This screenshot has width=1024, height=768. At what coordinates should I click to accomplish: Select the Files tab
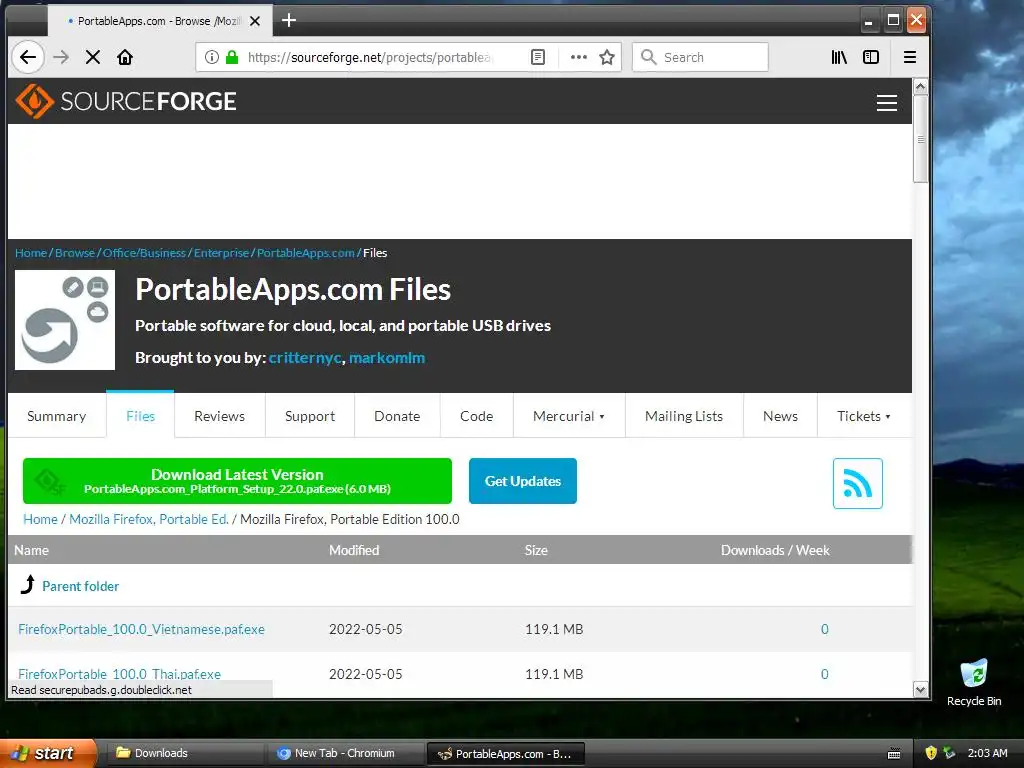(x=140, y=416)
